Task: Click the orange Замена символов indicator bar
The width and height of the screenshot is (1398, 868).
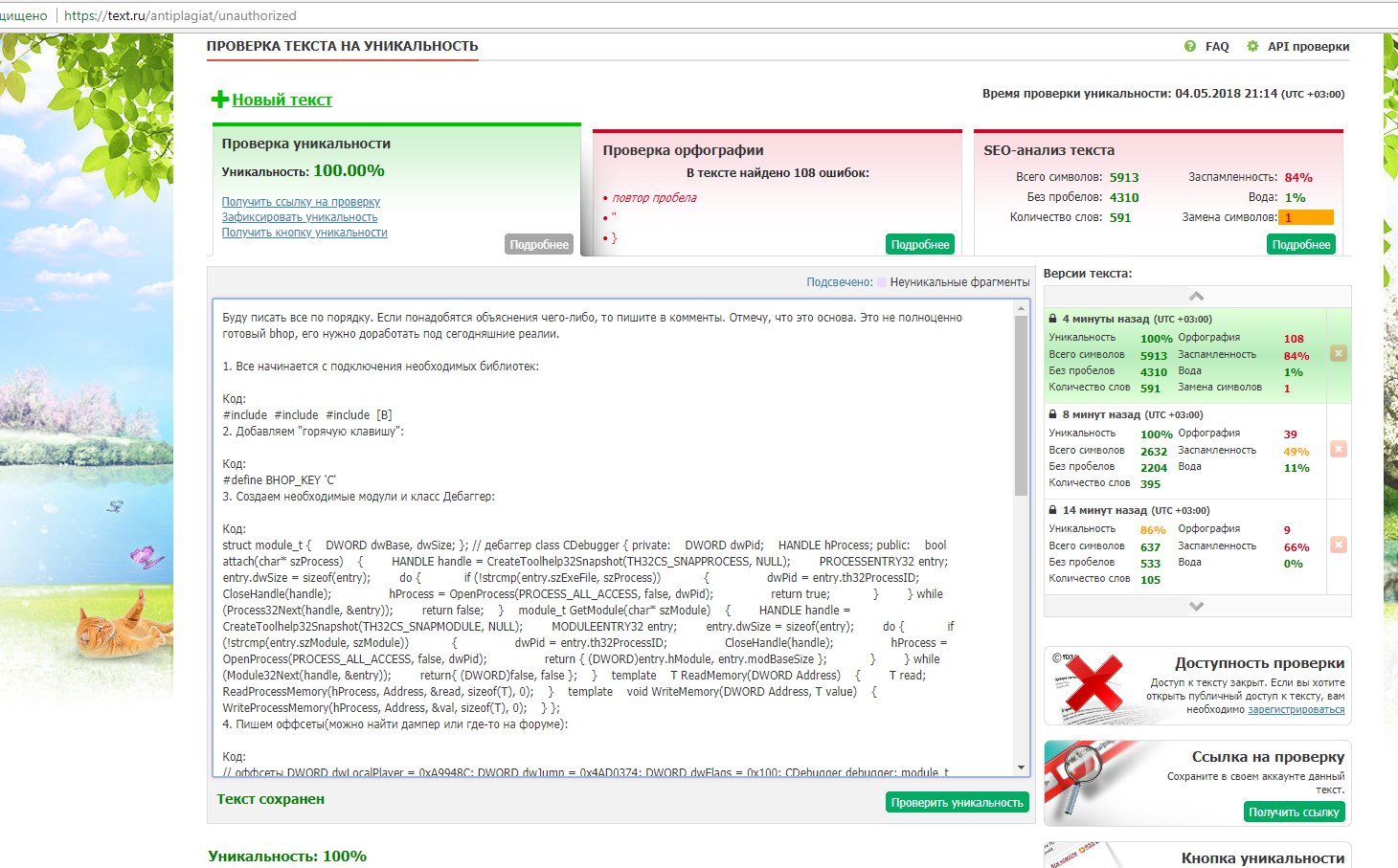Action: point(1306,217)
